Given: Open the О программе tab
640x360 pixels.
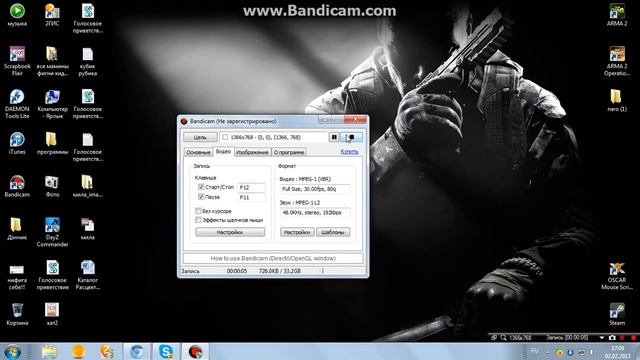Looking at the screenshot, I should tap(289, 152).
